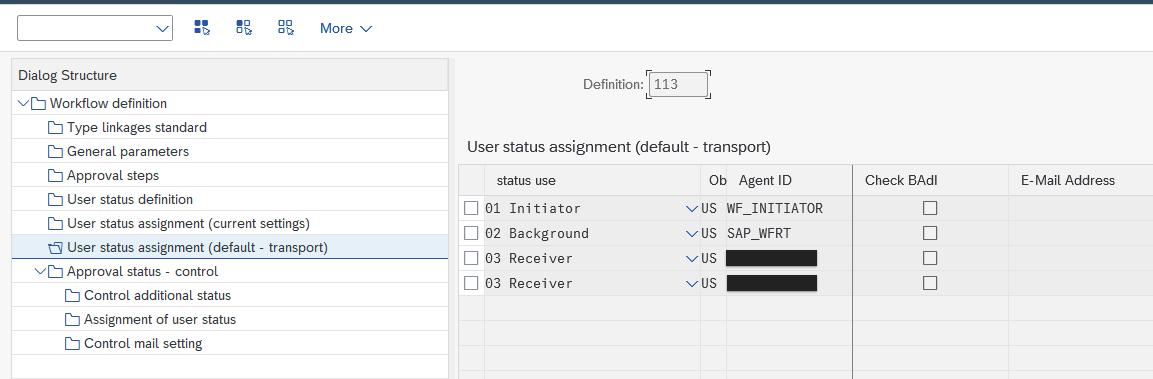Toggle Check BAdI for Initiator row
Viewport: 1153px width, 379px height.
coord(930,208)
